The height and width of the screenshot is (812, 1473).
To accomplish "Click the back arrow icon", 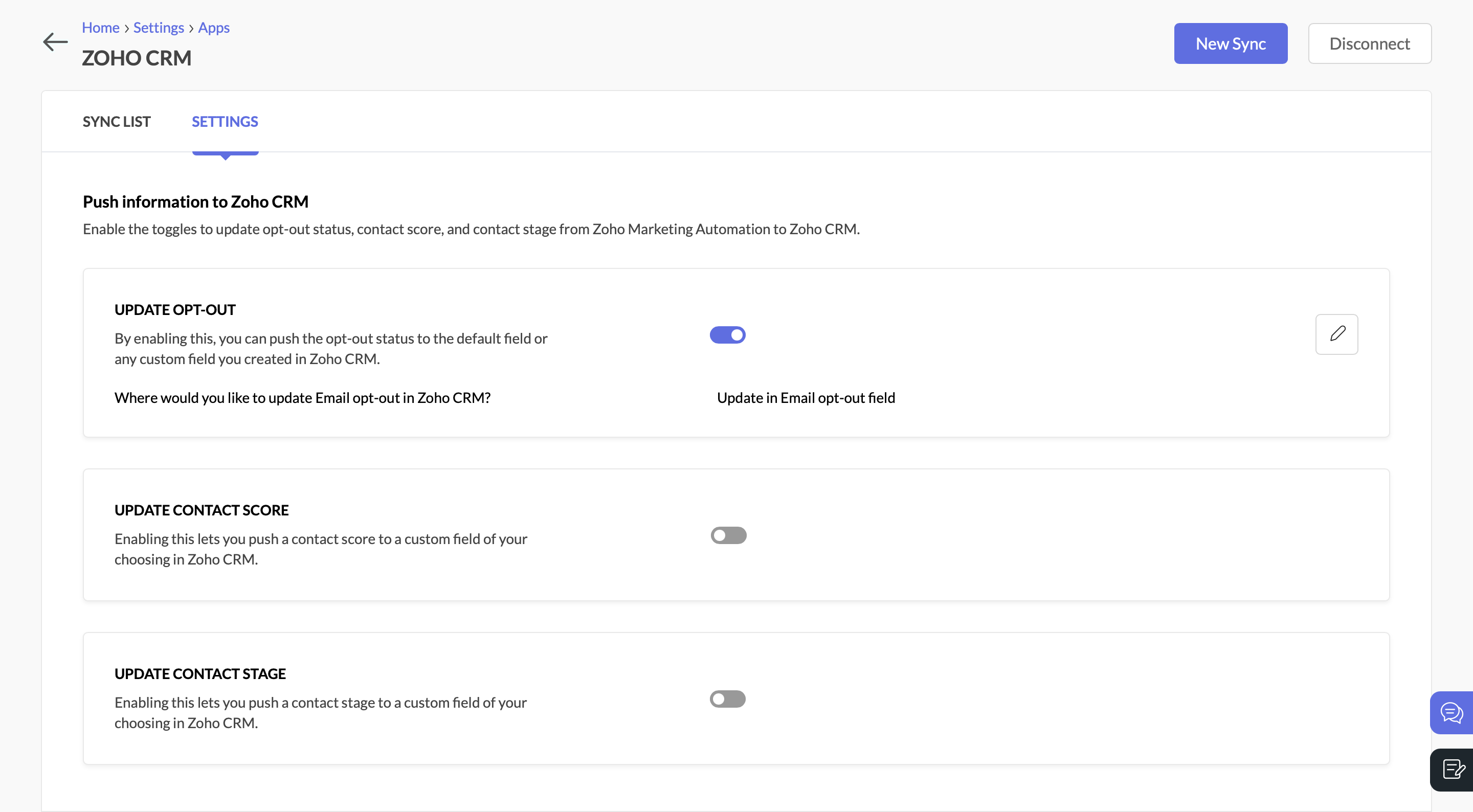I will point(55,42).
